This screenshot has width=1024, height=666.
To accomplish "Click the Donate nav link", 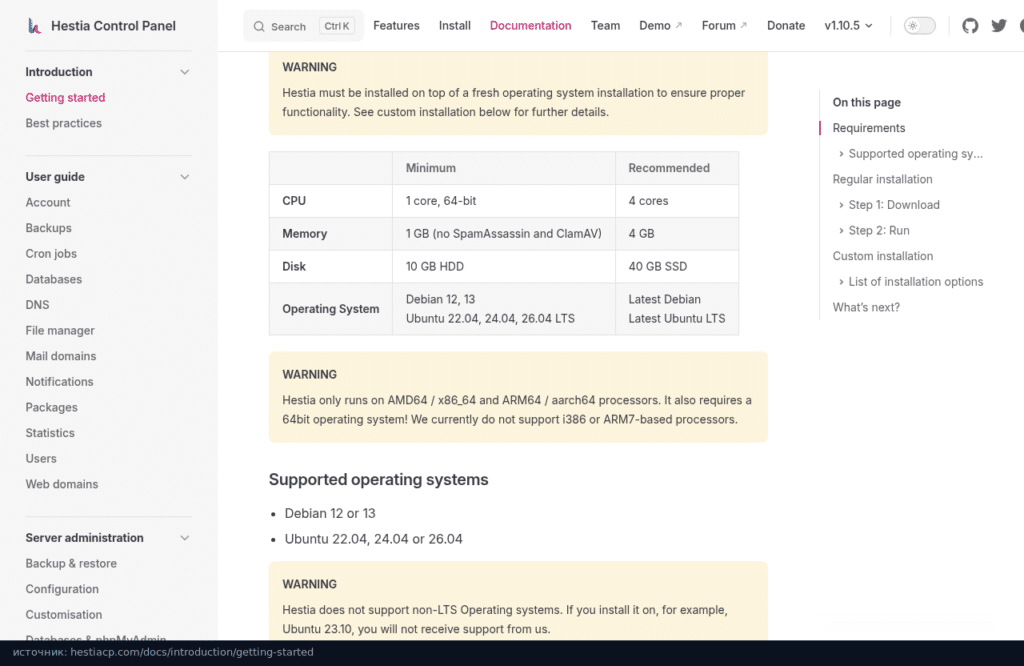I will pyautogui.click(x=786, y=25).
